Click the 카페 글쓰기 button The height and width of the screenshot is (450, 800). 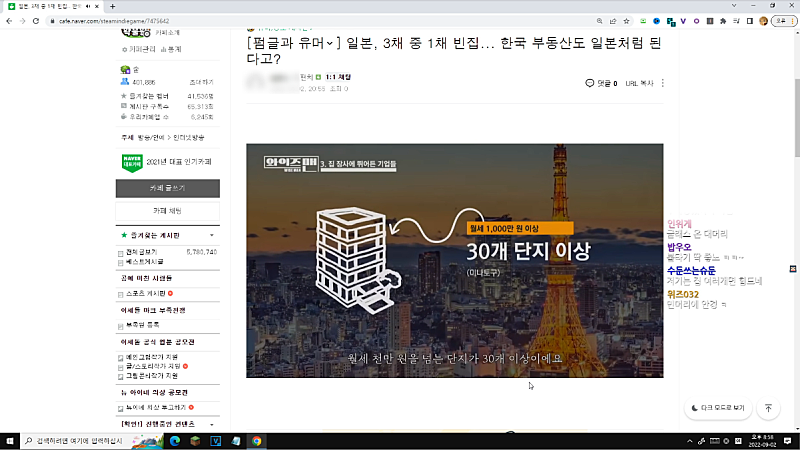tap(167, 188)
